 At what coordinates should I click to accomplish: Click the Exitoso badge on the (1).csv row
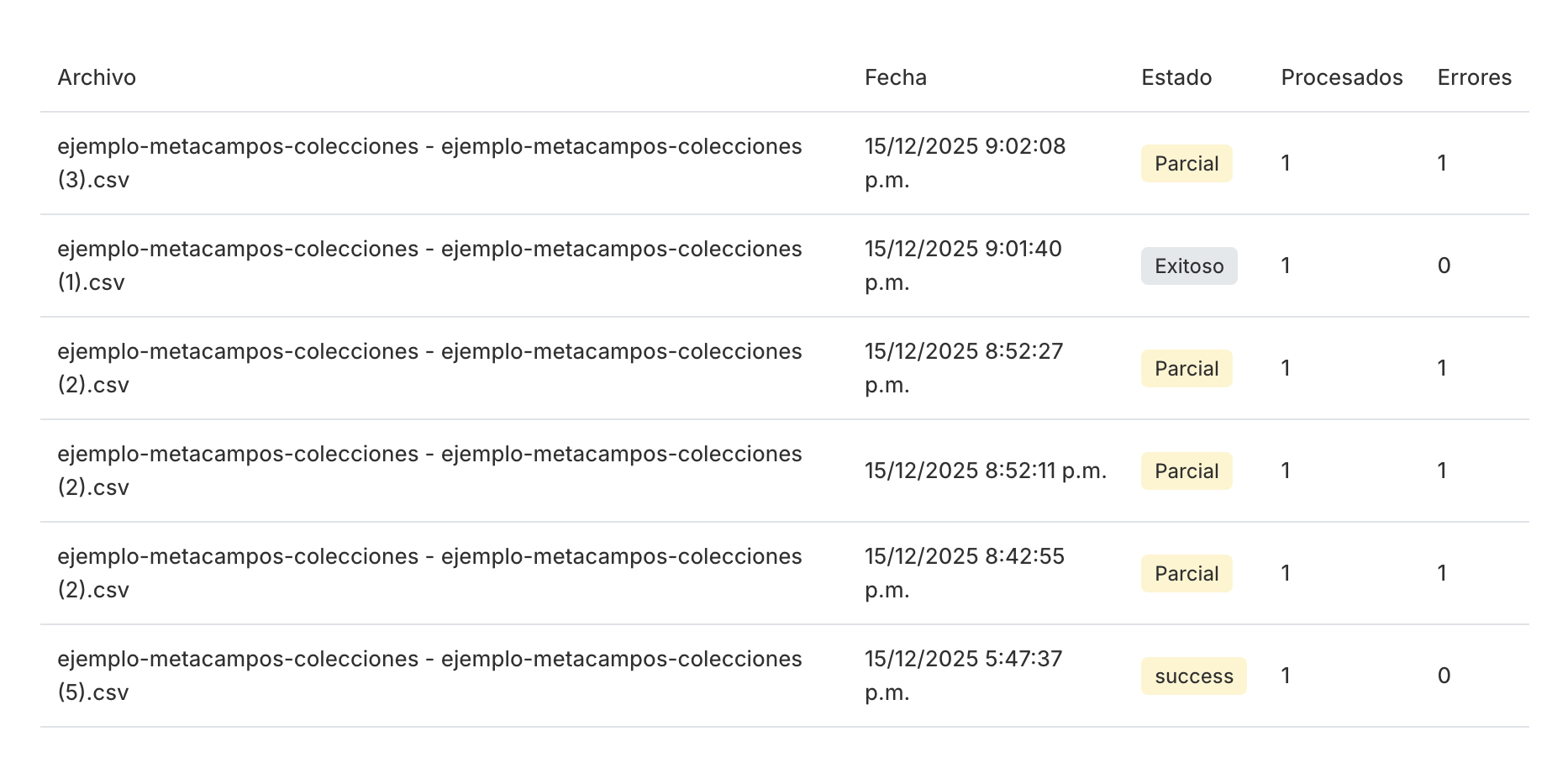[1189, 266]
